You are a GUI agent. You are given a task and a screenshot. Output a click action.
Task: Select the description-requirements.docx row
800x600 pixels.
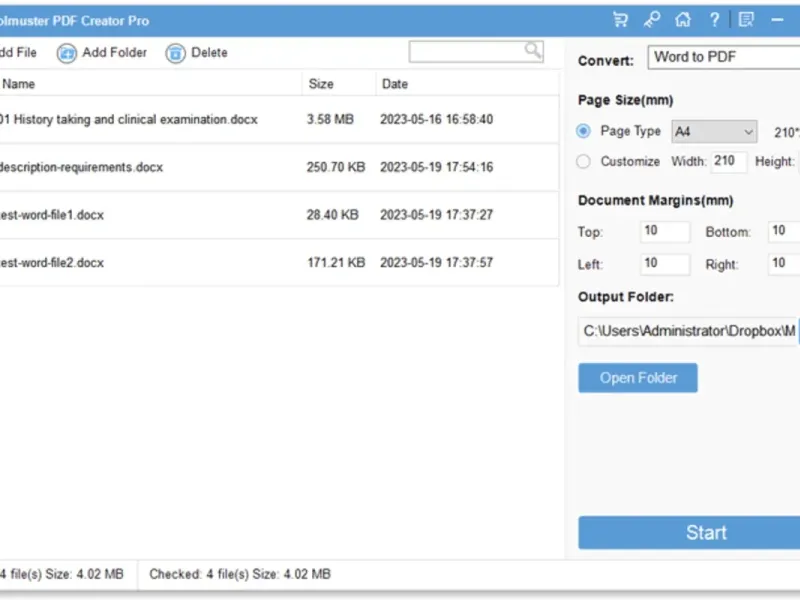click(279, 167)
